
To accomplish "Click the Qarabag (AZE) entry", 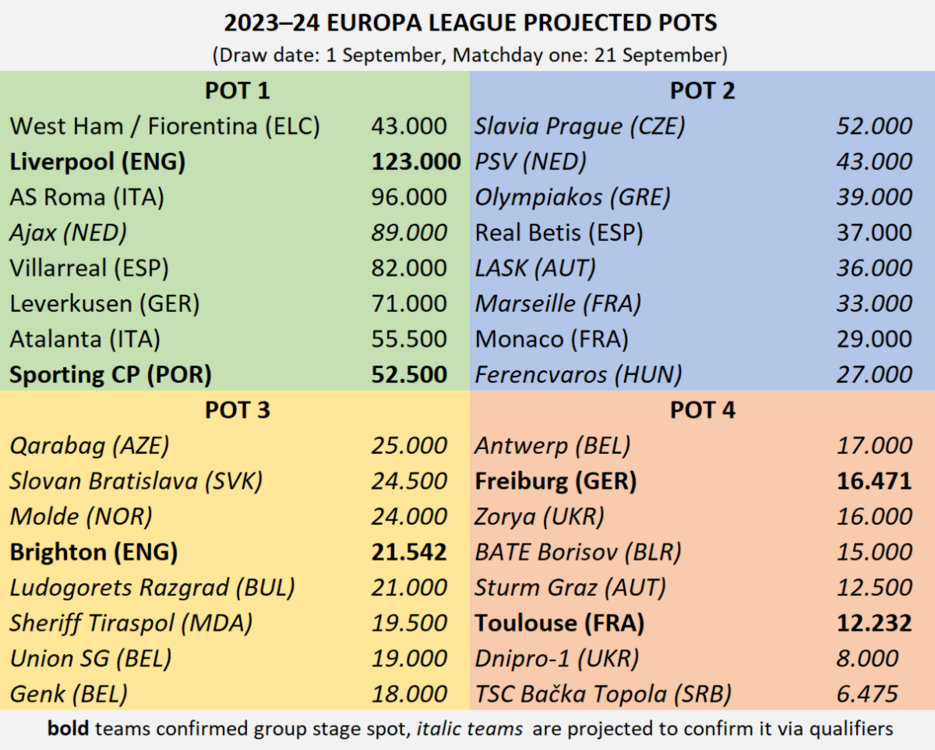I will [90, 445].
